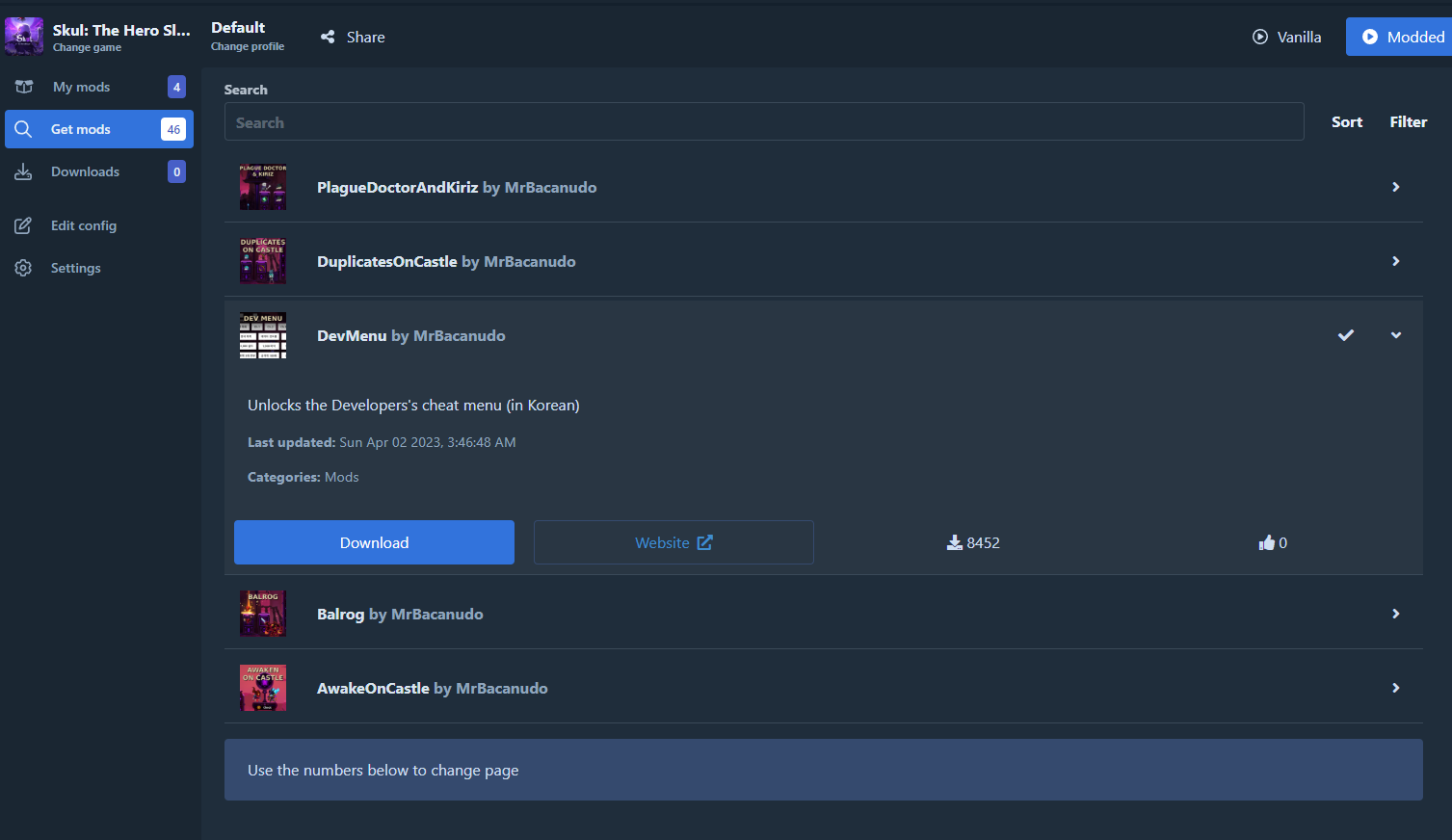This screenshot has height=840, width=1452.
Task: Open the Downloads section
Action: pyautogui.click(x=99, y=171)
